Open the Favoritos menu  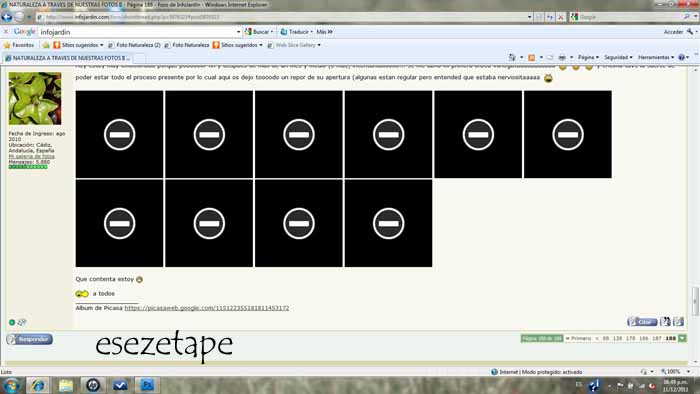click(x=19, y=45)
